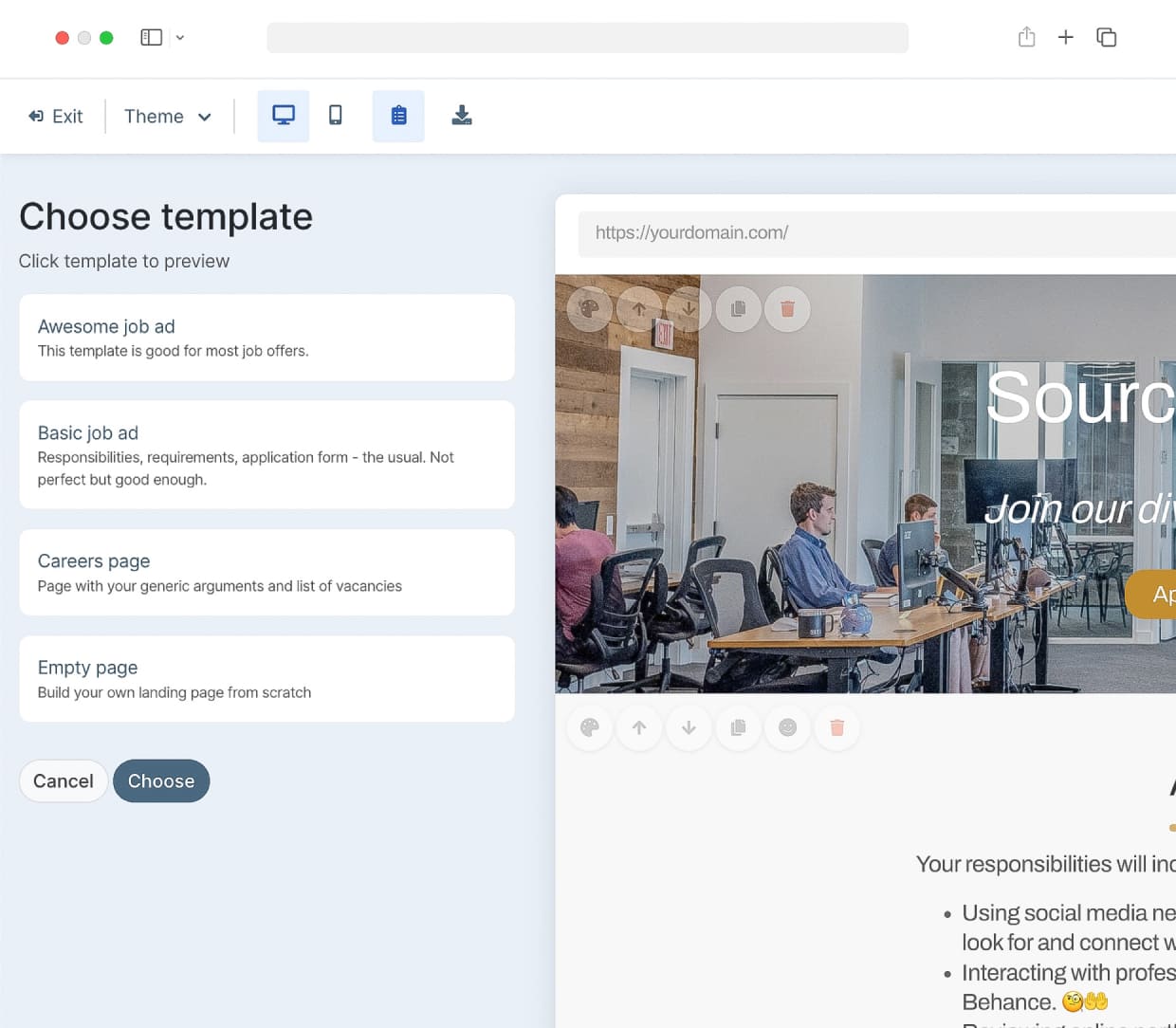The image size is (1176, 1028).
Task: Download the landing page
Action: click(462, 115)
